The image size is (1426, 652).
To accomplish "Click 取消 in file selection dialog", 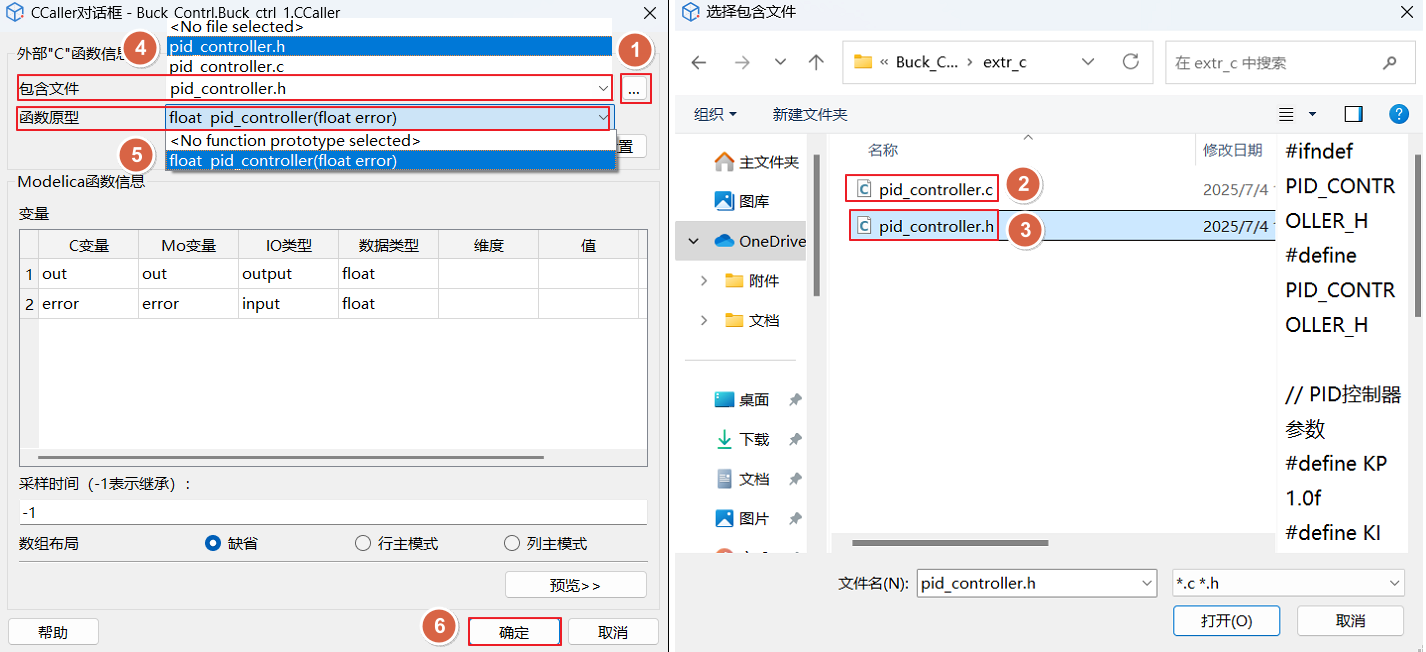I will click(1350, 621).
